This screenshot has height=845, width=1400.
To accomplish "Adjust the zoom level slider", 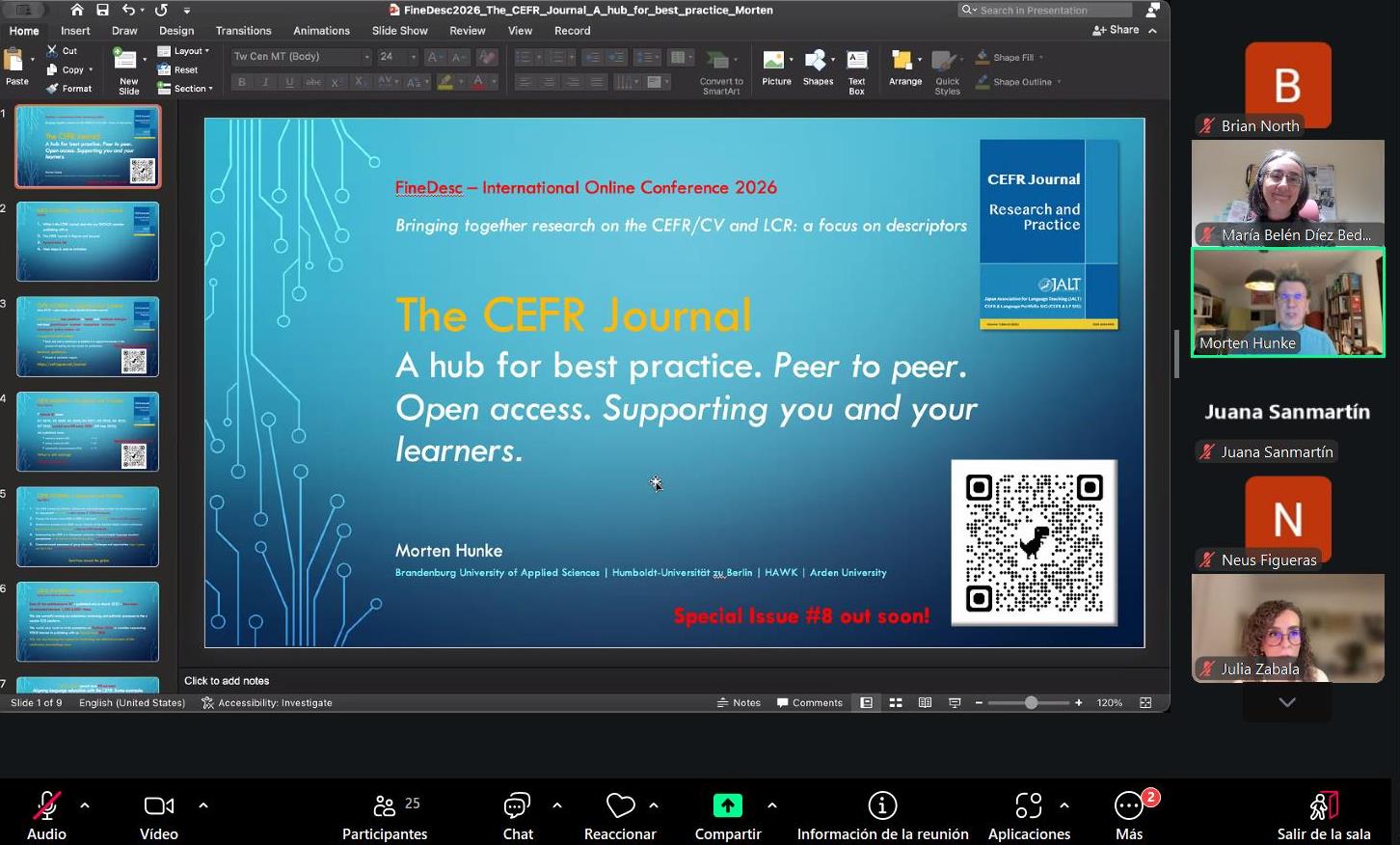I will [x=1031, y=703].
